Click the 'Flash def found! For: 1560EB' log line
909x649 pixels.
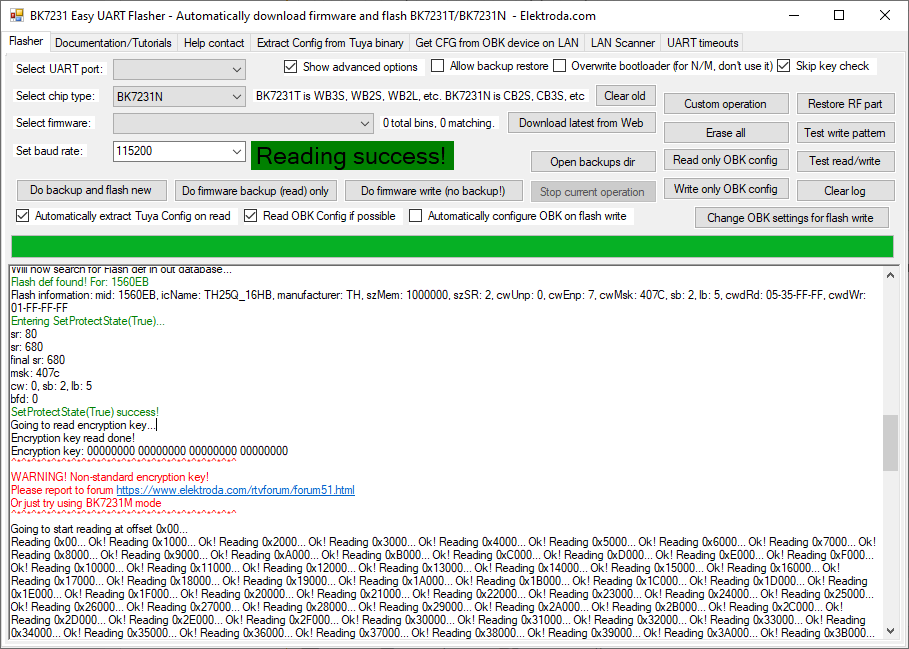[80, 282]
